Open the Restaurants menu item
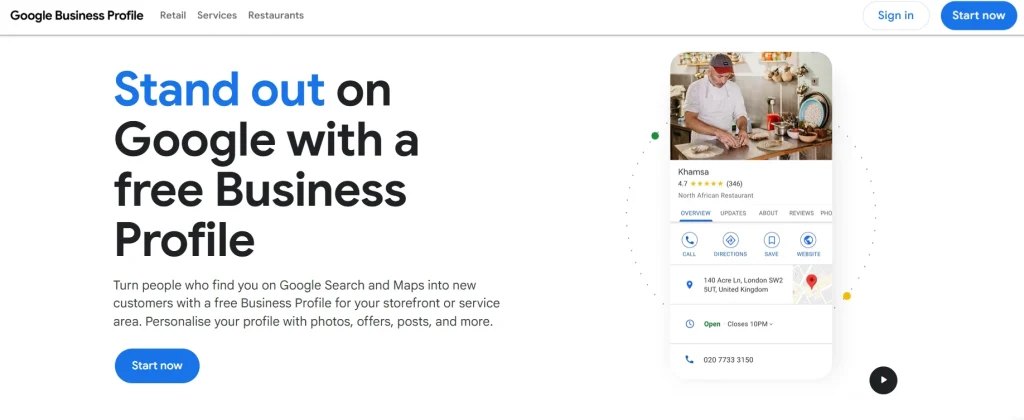Image resolution: width=1024 pixels, height=420 pixels. [x=276, y=15]
